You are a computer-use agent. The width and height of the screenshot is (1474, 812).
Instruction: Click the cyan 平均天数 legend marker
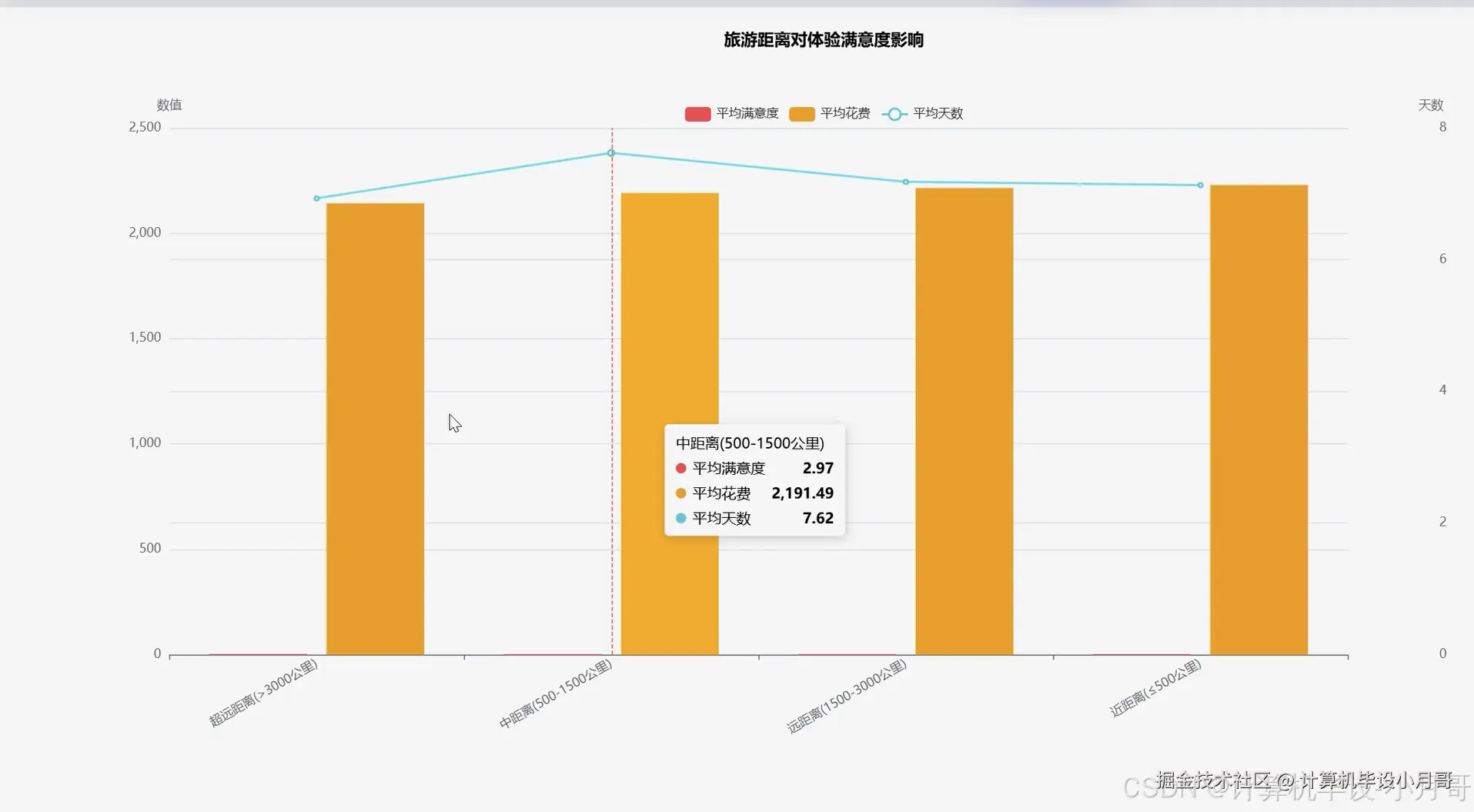[894, 114]
